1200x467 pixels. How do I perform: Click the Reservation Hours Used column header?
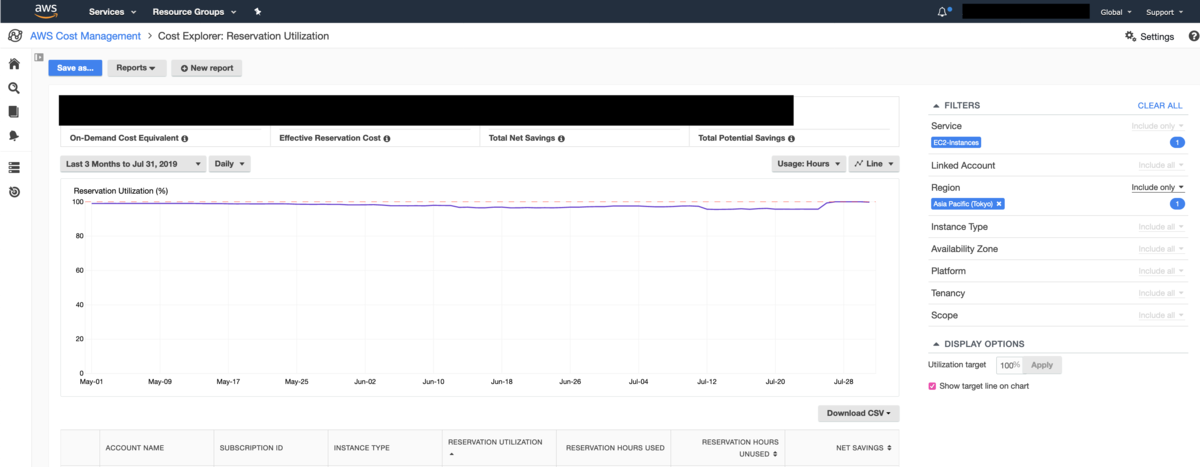click(615, 448)
